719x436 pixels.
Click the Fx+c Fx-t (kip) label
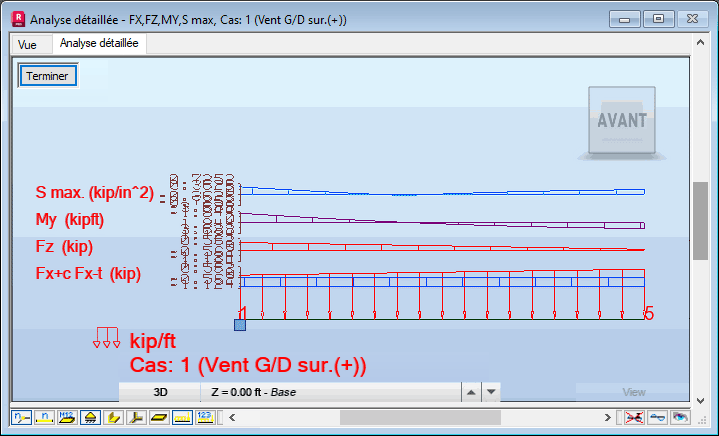click(x=88, y=274)
